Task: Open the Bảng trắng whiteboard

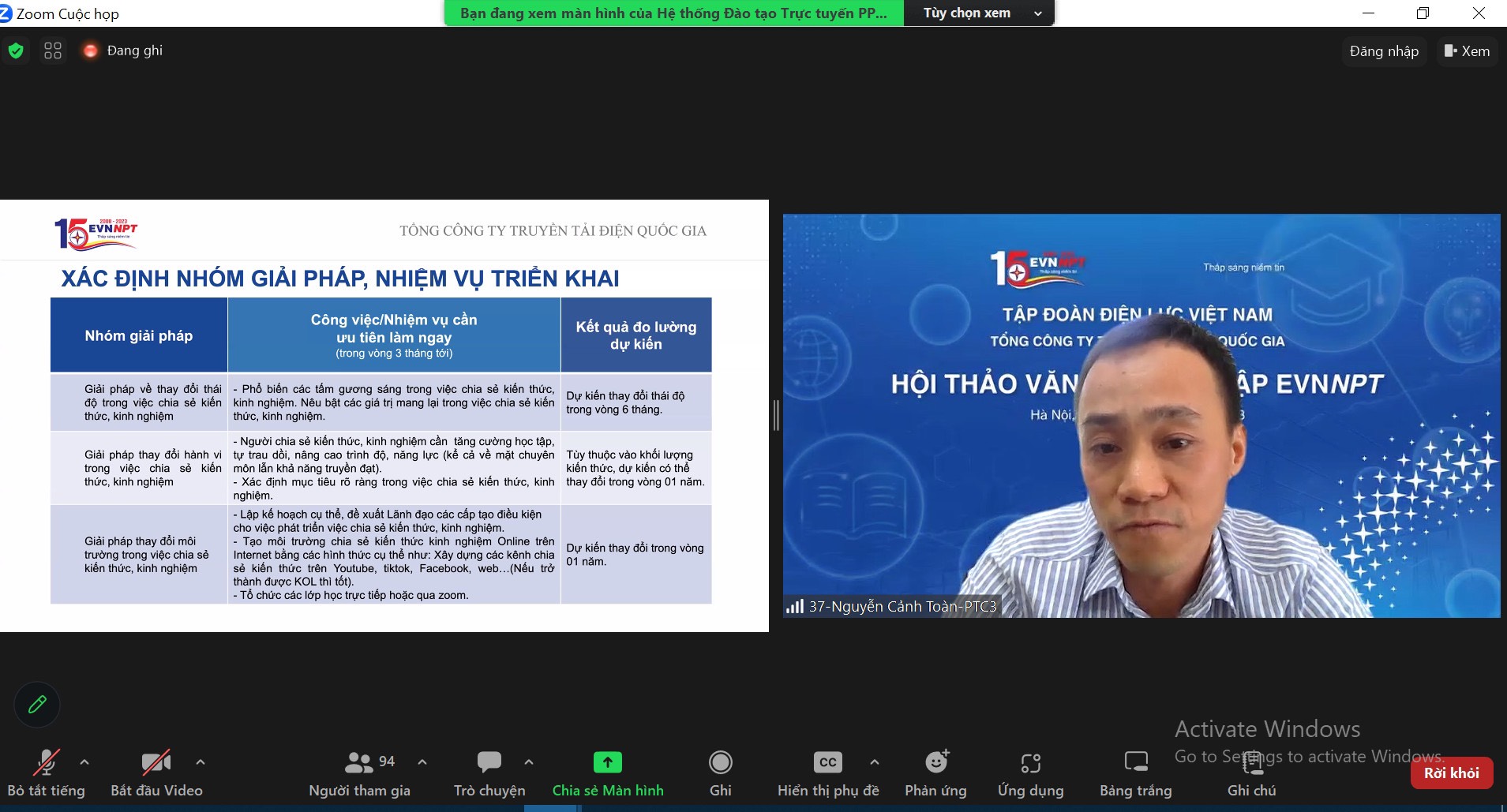Action: [1136, 774]
